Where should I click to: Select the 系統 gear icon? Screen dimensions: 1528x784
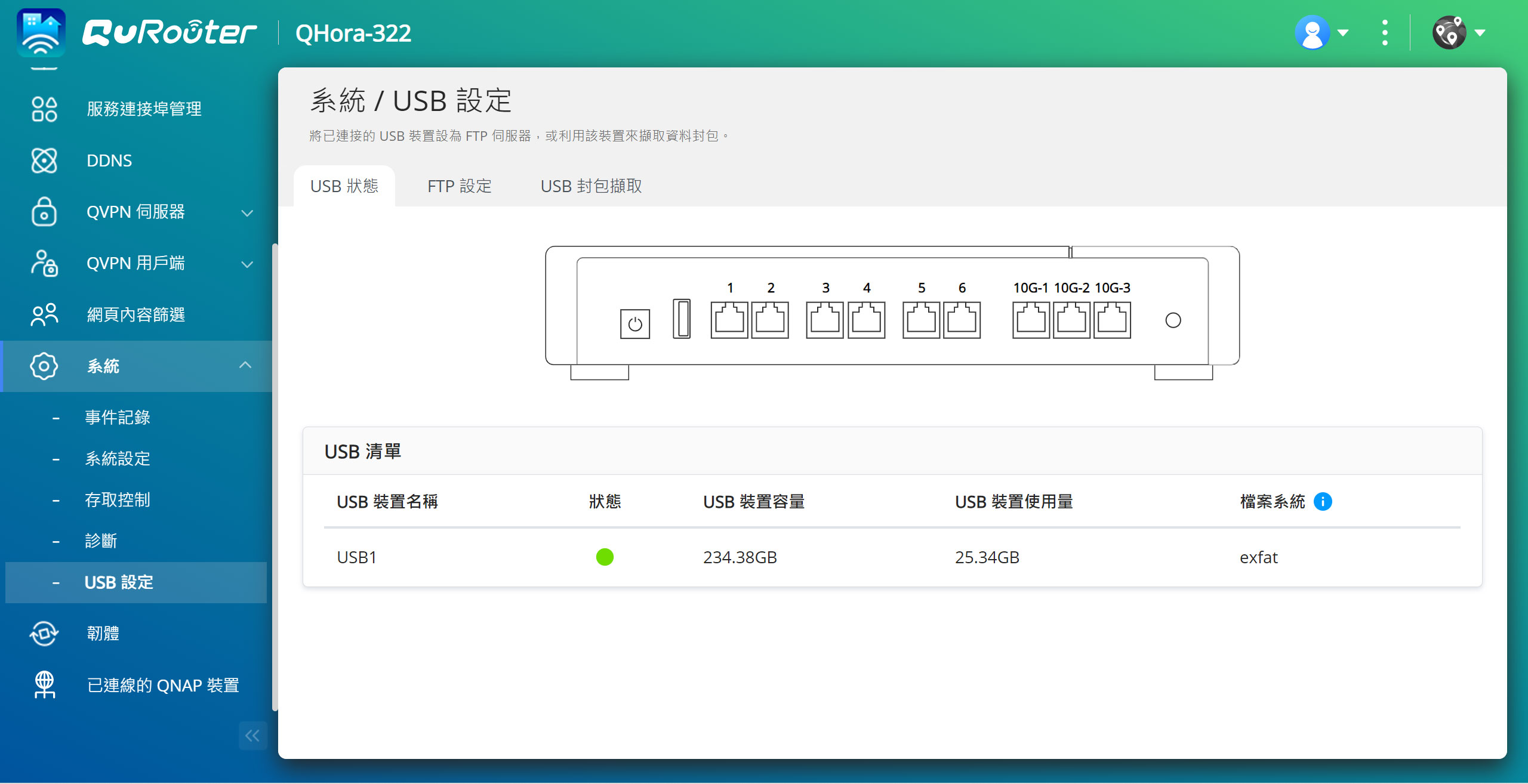coord(44,366)
